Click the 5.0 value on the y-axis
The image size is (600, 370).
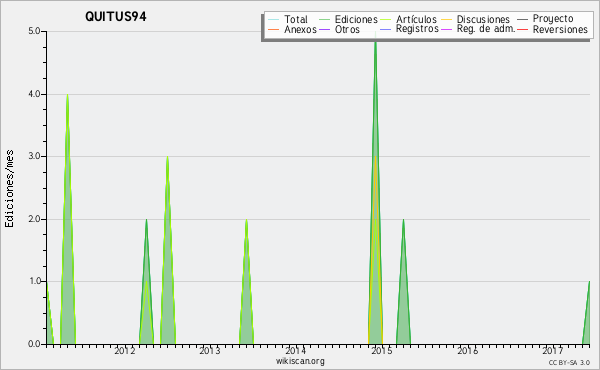tap(34, 31)
